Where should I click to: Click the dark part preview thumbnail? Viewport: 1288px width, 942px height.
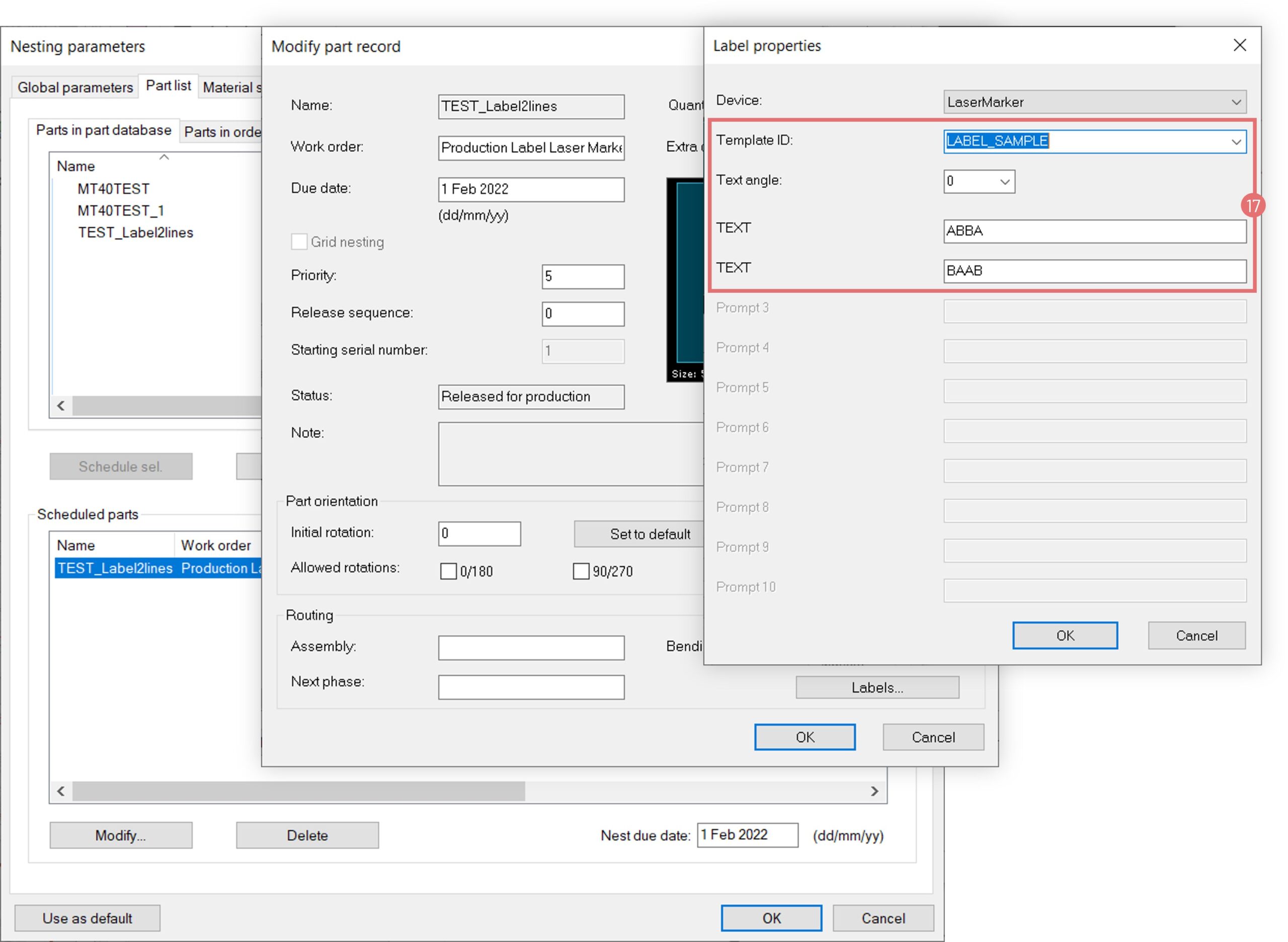pyautogui.click(x=686, y=274)
